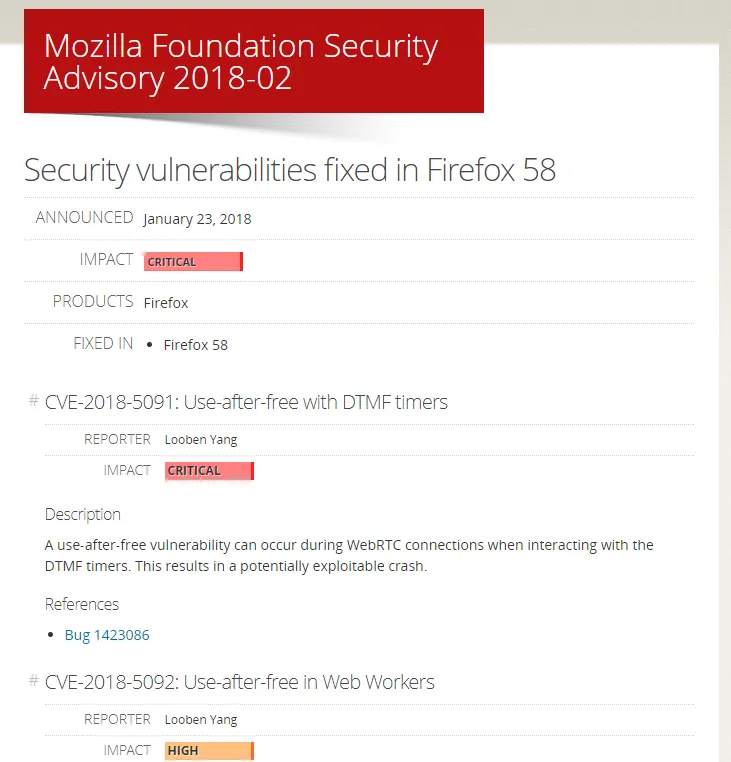
Task: Click the orange HIGH impact badge
Action: 209,751
